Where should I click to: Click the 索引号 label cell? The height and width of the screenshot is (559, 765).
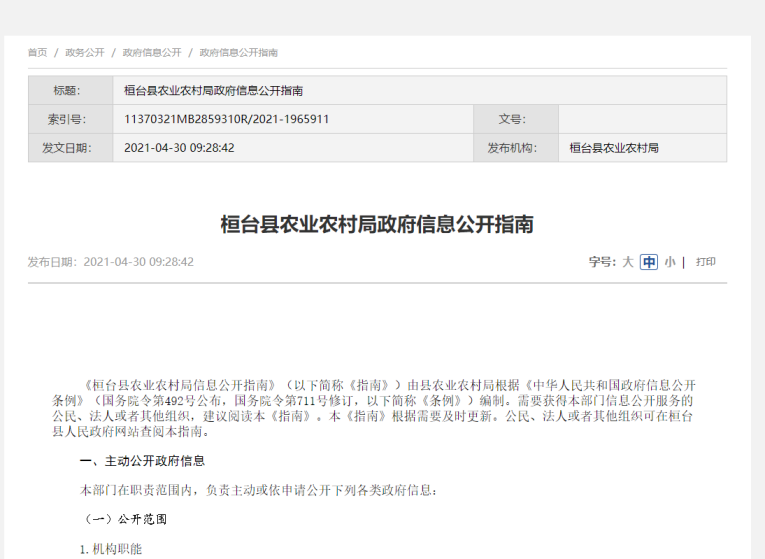(x=70, y=119)
